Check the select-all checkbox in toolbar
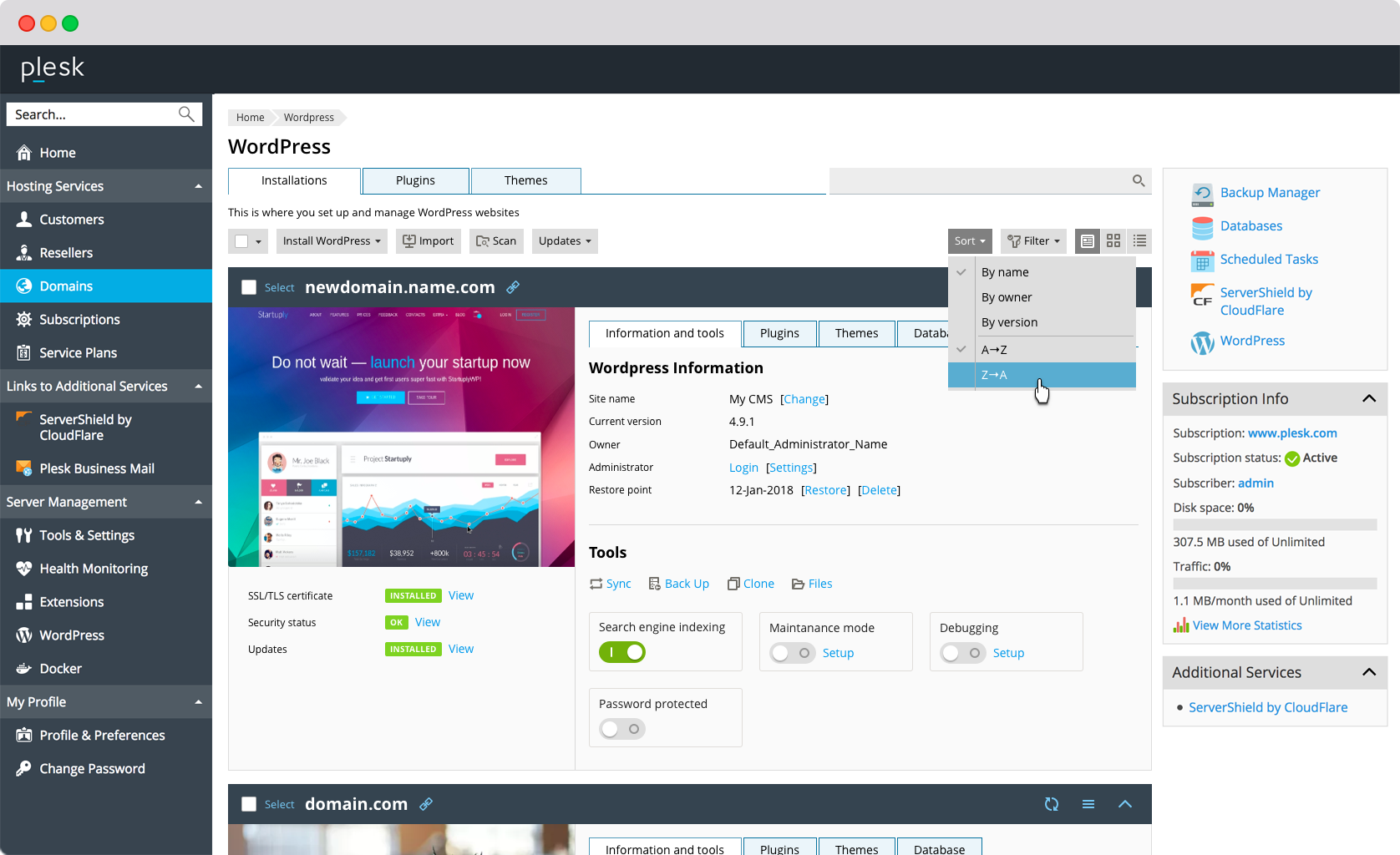The image size is (1400, 855). [241, 241]
